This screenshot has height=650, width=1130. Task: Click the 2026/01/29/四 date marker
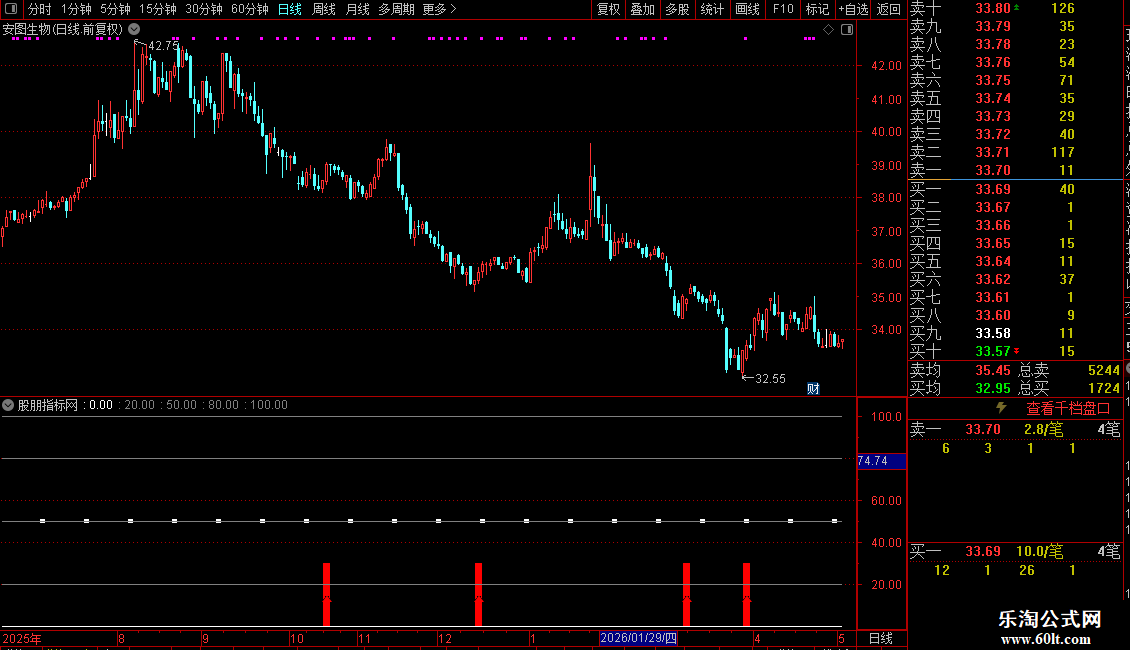coord(639,638)
